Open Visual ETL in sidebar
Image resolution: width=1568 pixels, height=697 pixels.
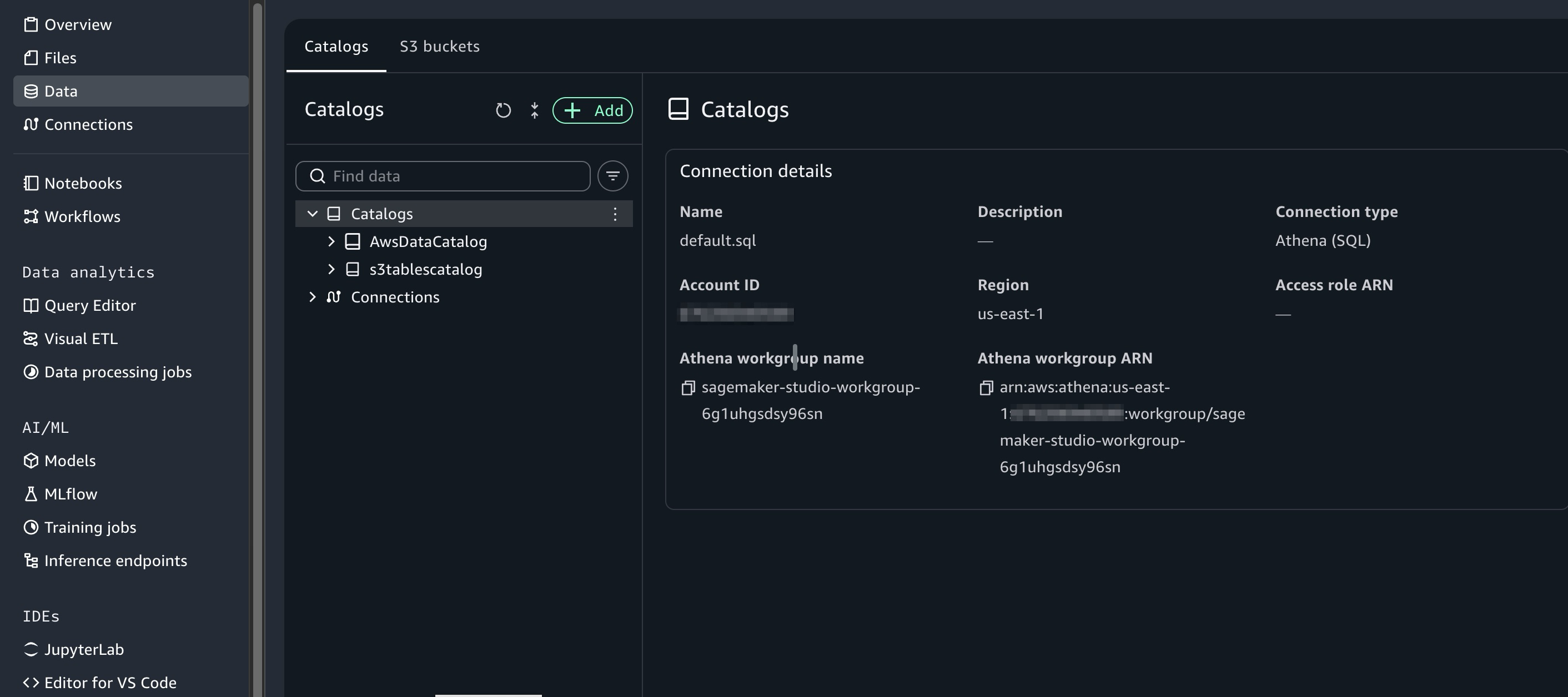coord(81,339)
